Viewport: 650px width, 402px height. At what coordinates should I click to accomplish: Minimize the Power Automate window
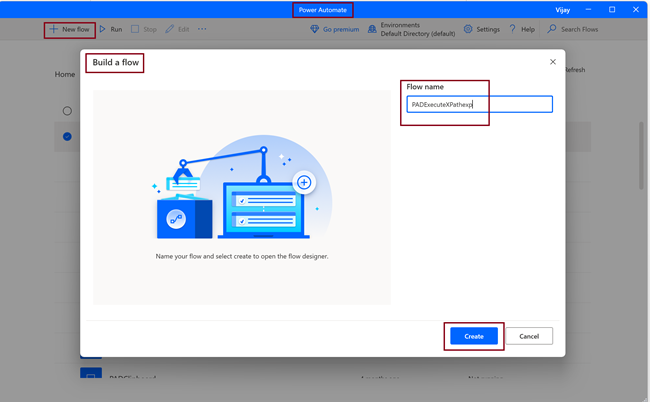pyautogui.click(x=588, y=10)
